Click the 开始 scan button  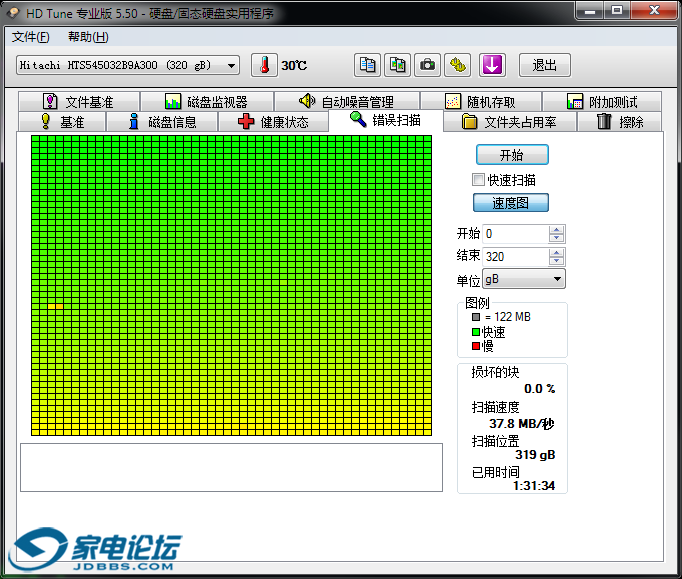click(512, 155)
